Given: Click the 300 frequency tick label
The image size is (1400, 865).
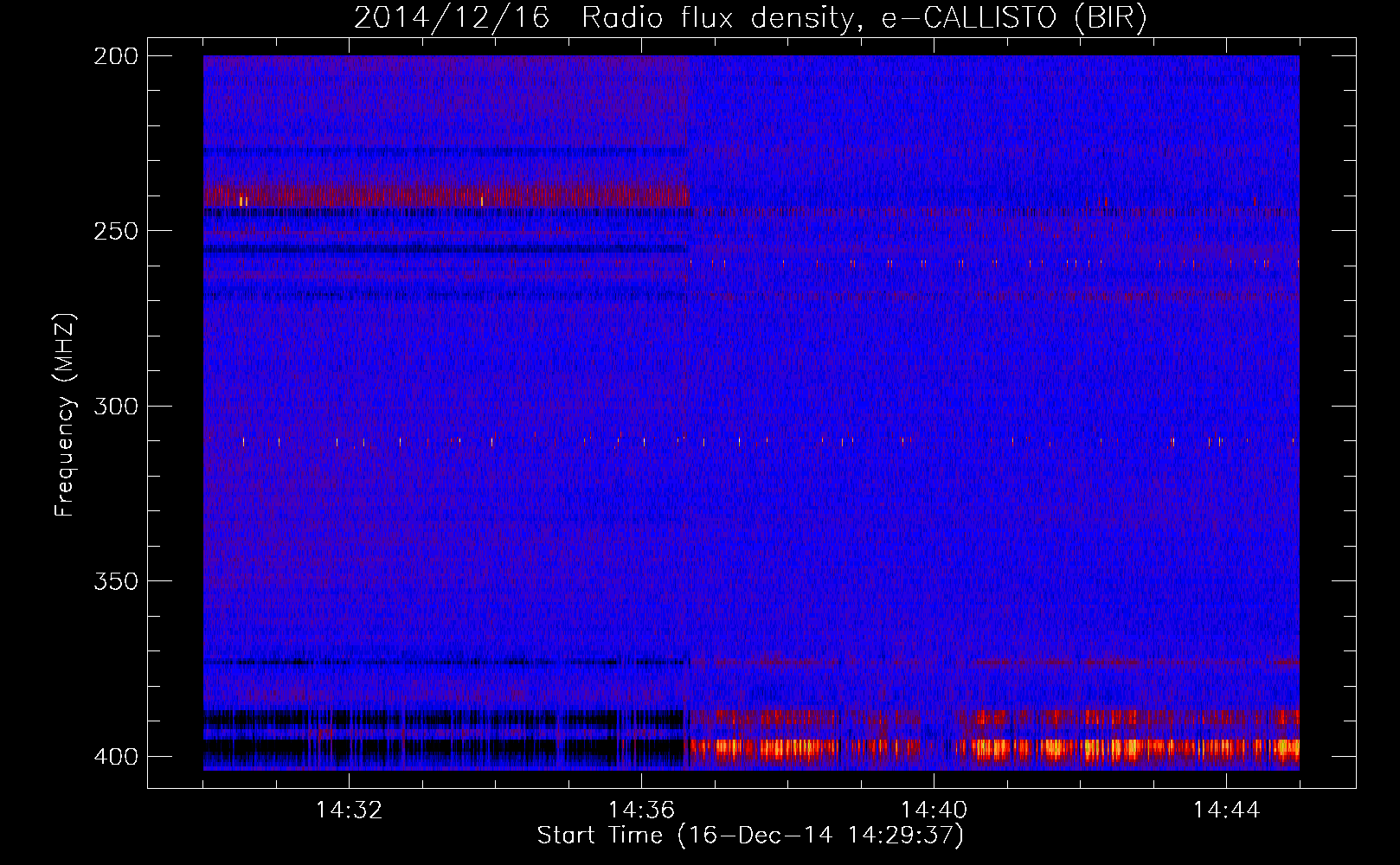Looking at the screenshot, I should pos(115,407).
